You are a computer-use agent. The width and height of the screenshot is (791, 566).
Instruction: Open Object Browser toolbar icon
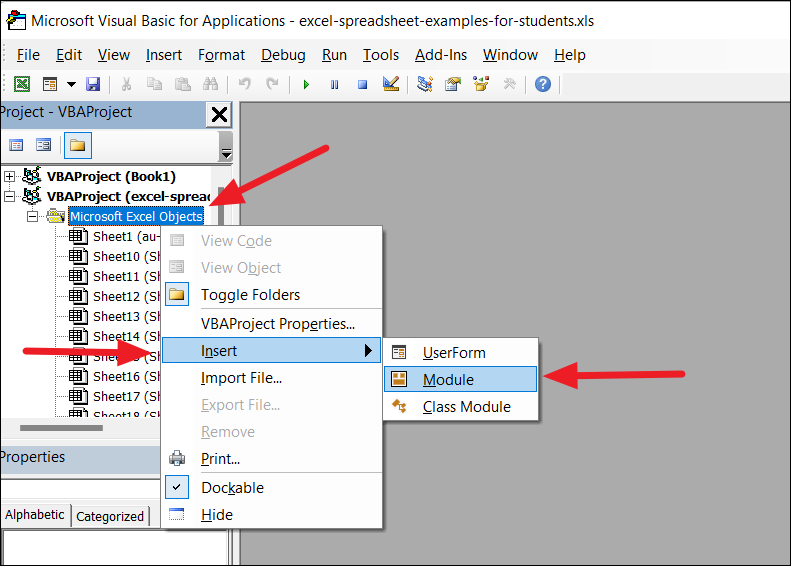(x=481, y=84)
